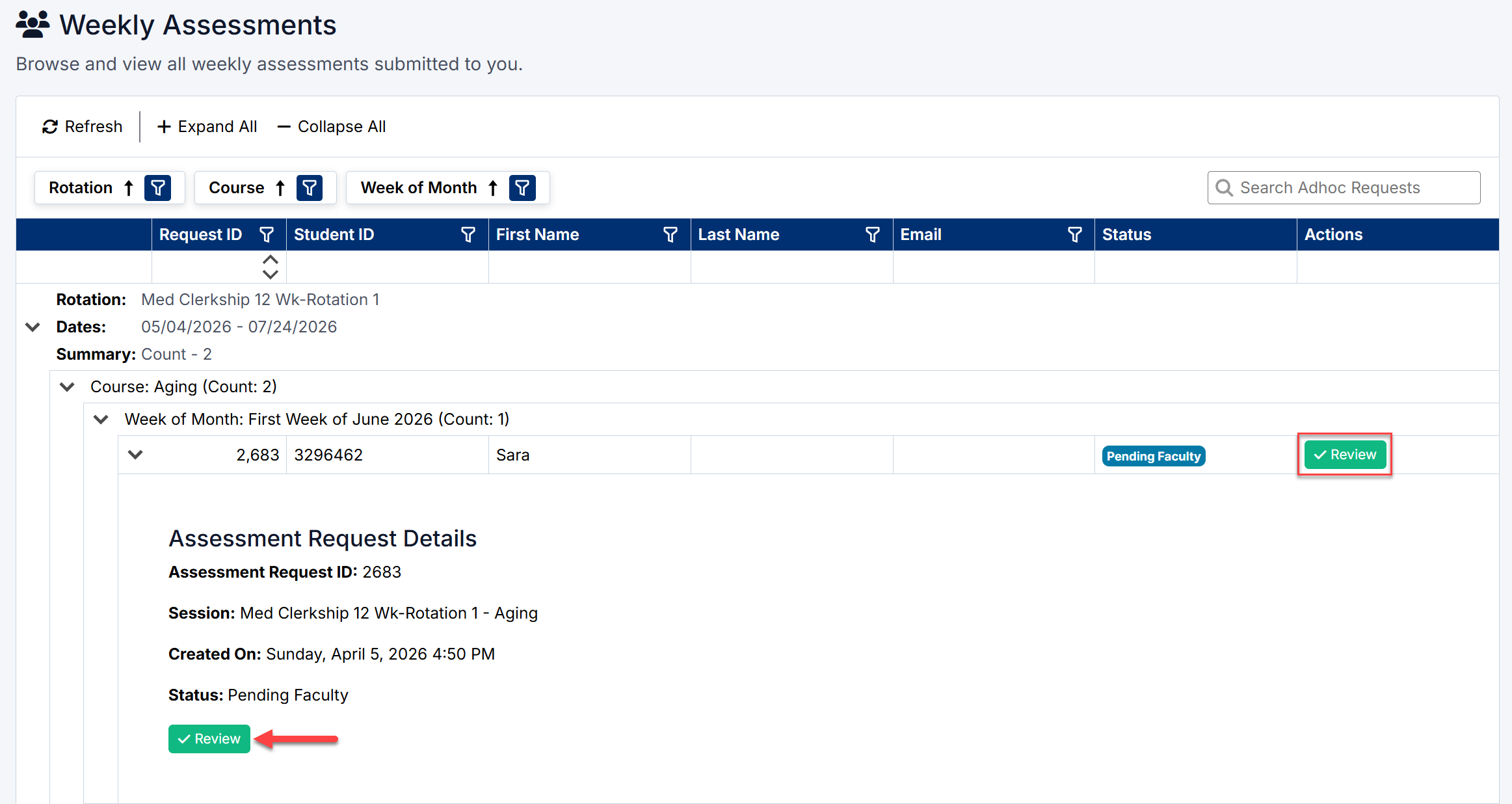Click Collapse All in the toolbar
1512x804 pixels.
click(x=332, y=127)
